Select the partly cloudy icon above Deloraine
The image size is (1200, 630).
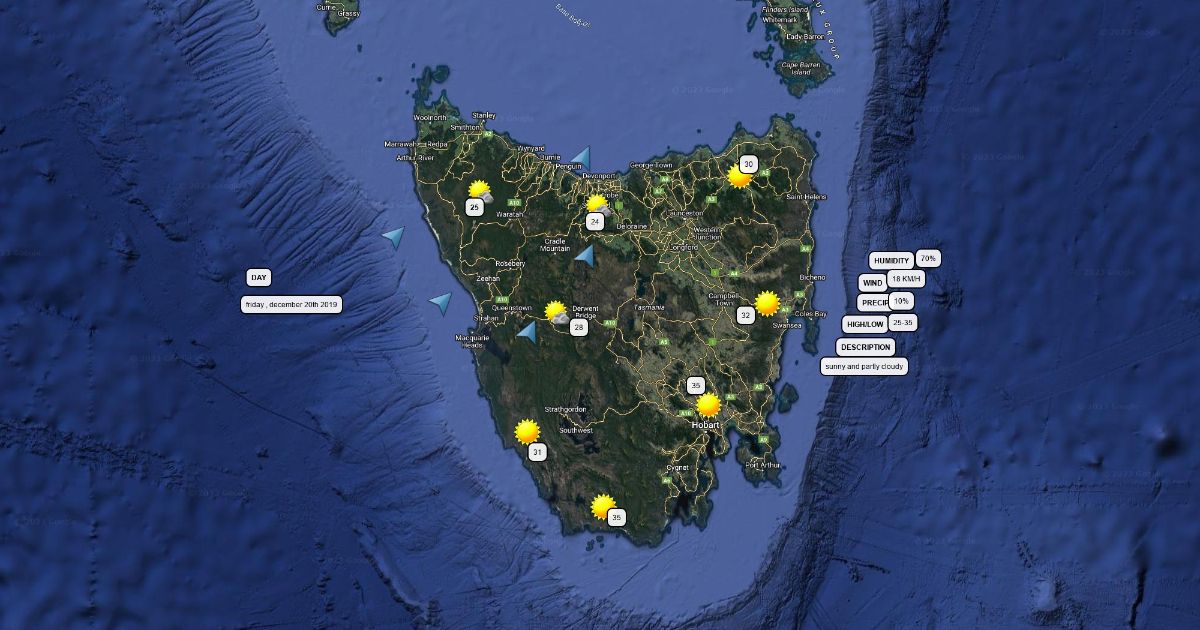[x=598, y=205]
